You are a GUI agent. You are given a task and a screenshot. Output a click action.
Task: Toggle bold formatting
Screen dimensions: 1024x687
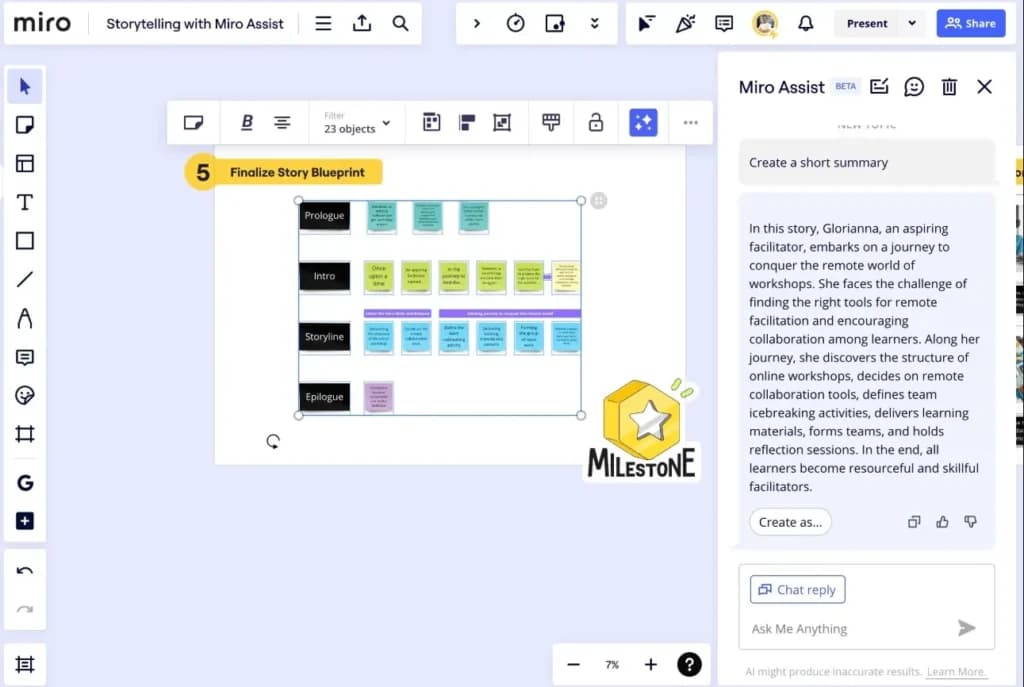pyautogui.click(x=247, y=122)
